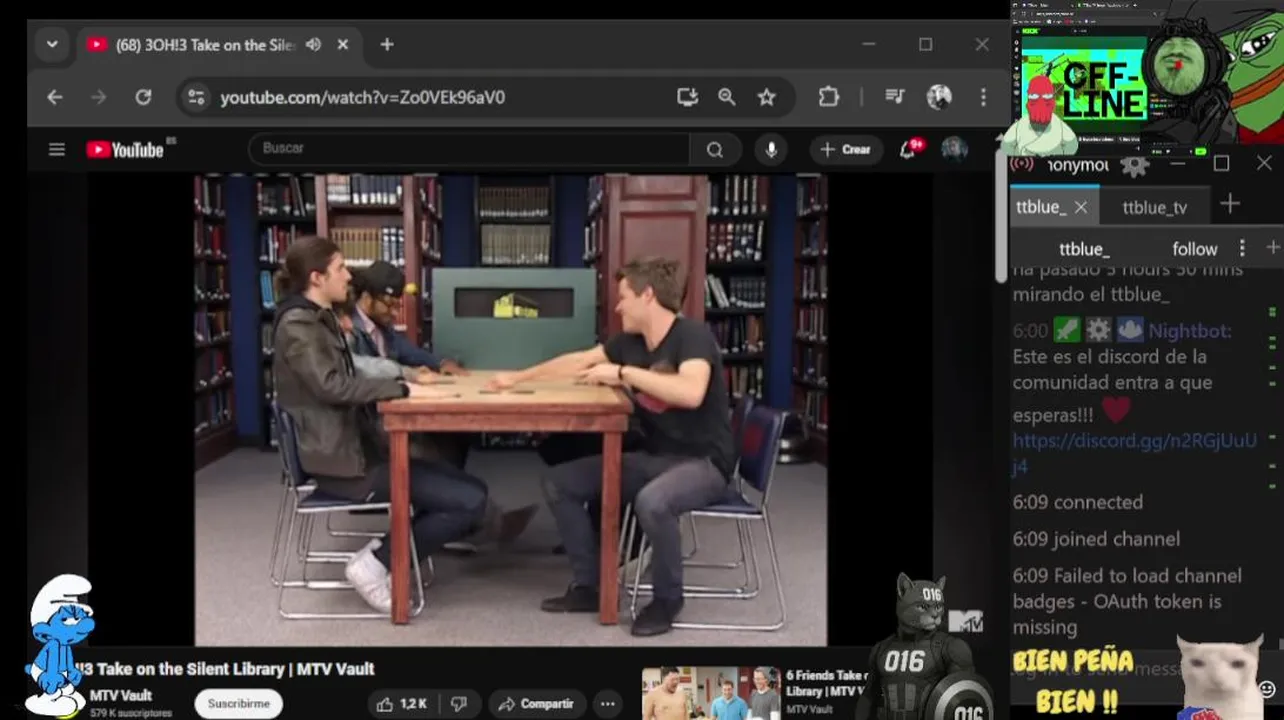Viewport: 1284px width, 720px height.
Task: Click Nightbot username in chat
Action: 1190,331
